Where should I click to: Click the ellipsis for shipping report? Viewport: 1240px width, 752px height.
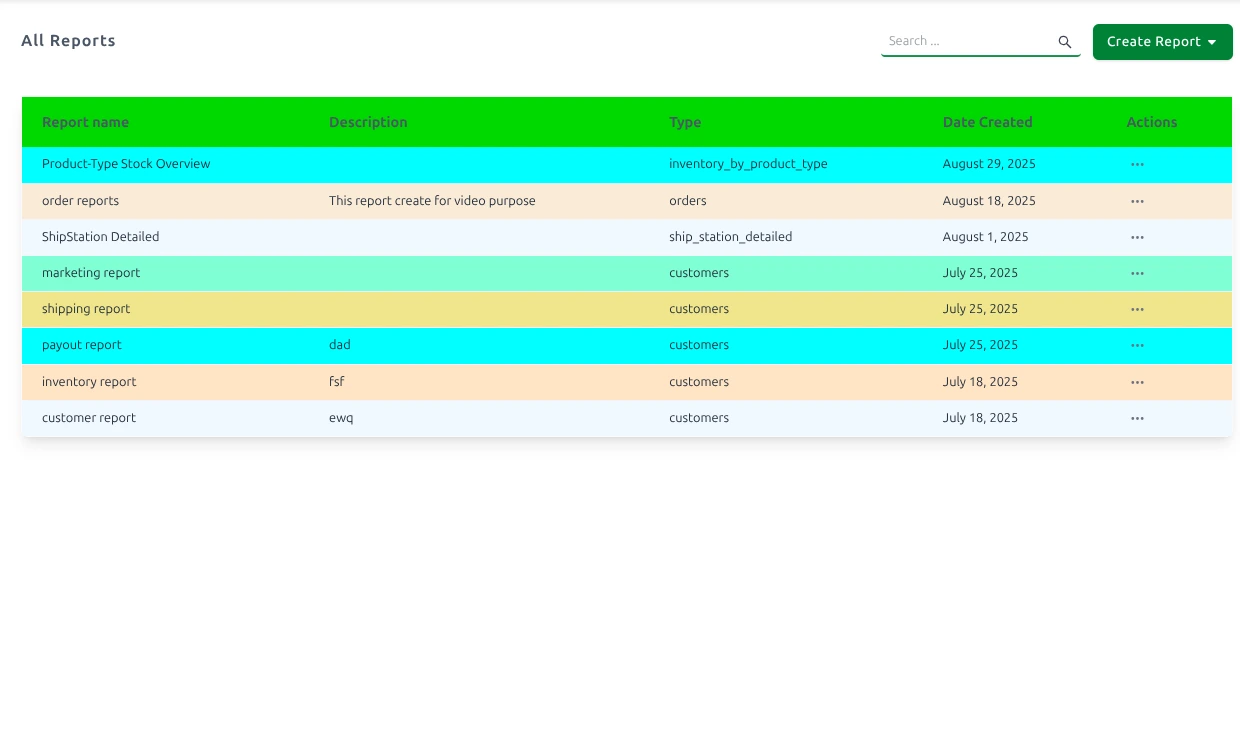pos(1137,309)
